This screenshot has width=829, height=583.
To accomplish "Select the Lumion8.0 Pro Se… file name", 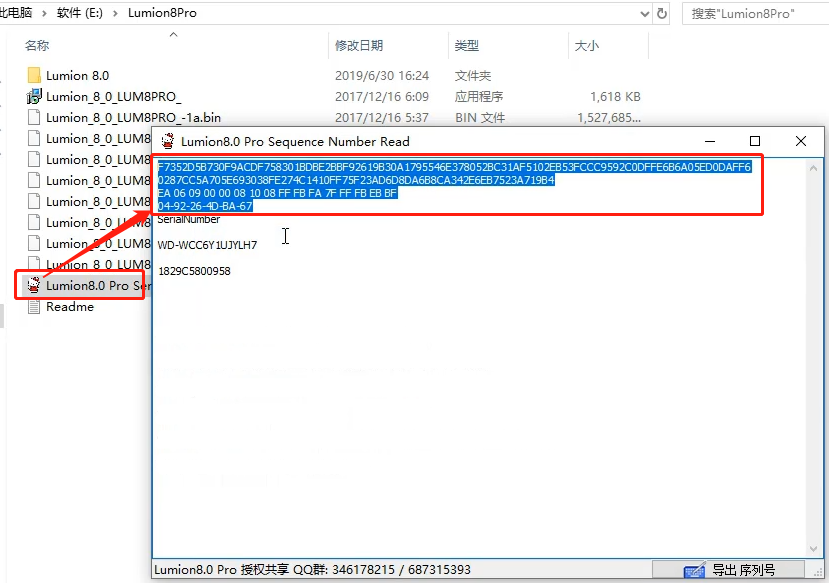I will coord(98,285).
